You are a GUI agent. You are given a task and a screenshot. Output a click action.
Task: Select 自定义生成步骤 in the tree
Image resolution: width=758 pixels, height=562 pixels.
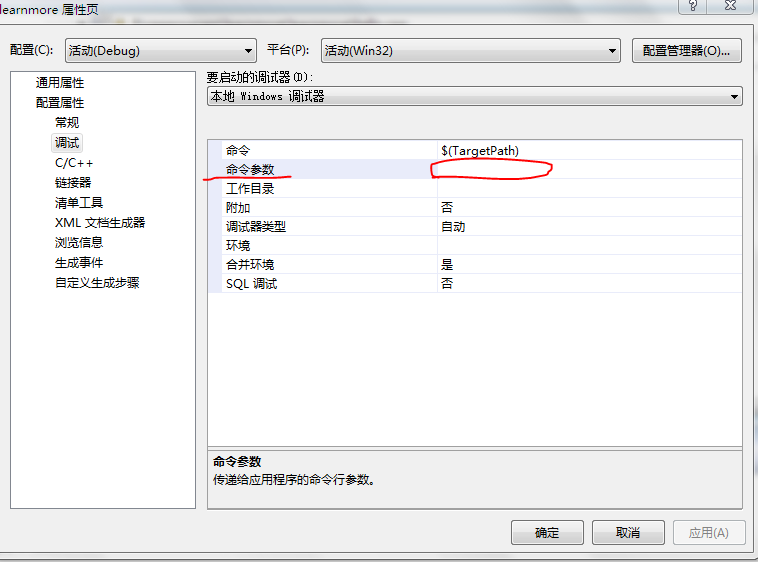point(97,283)
